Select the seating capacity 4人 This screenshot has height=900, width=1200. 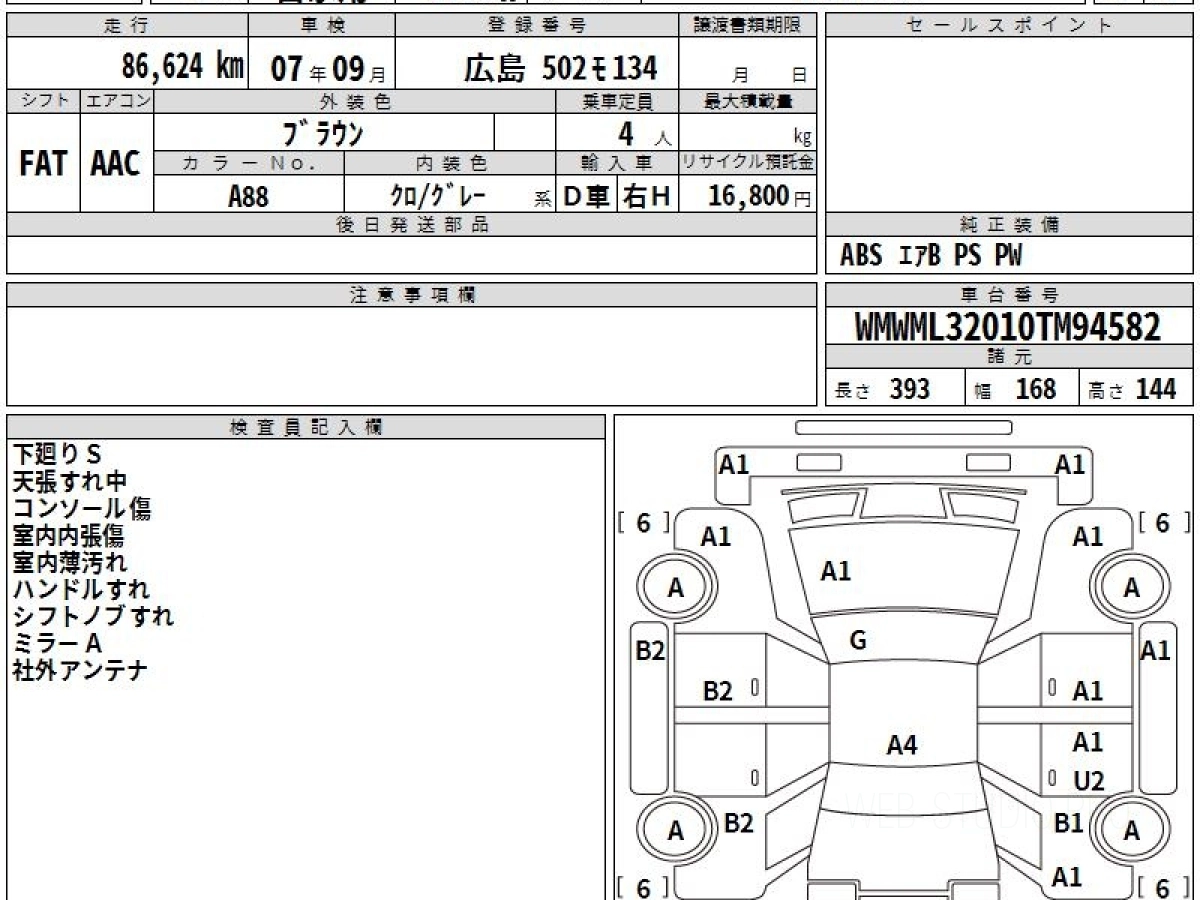644,134
